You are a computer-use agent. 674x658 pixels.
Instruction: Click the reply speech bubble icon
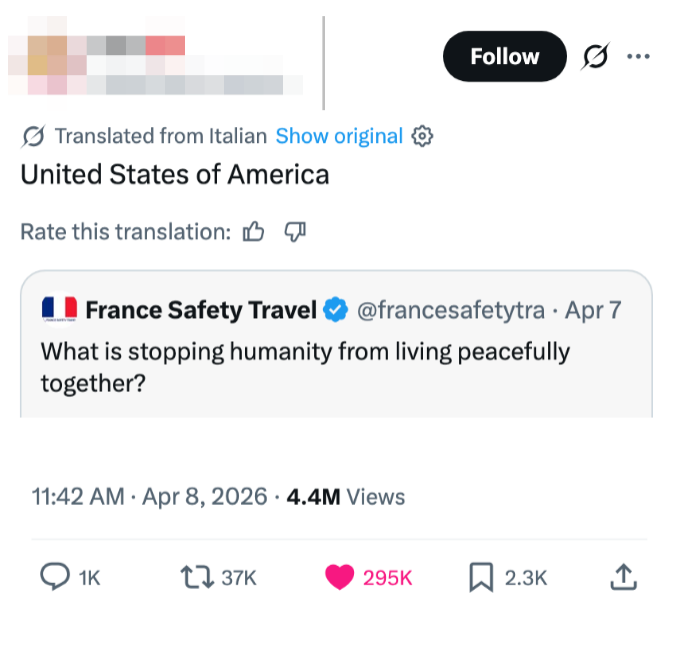click(53, 577)
